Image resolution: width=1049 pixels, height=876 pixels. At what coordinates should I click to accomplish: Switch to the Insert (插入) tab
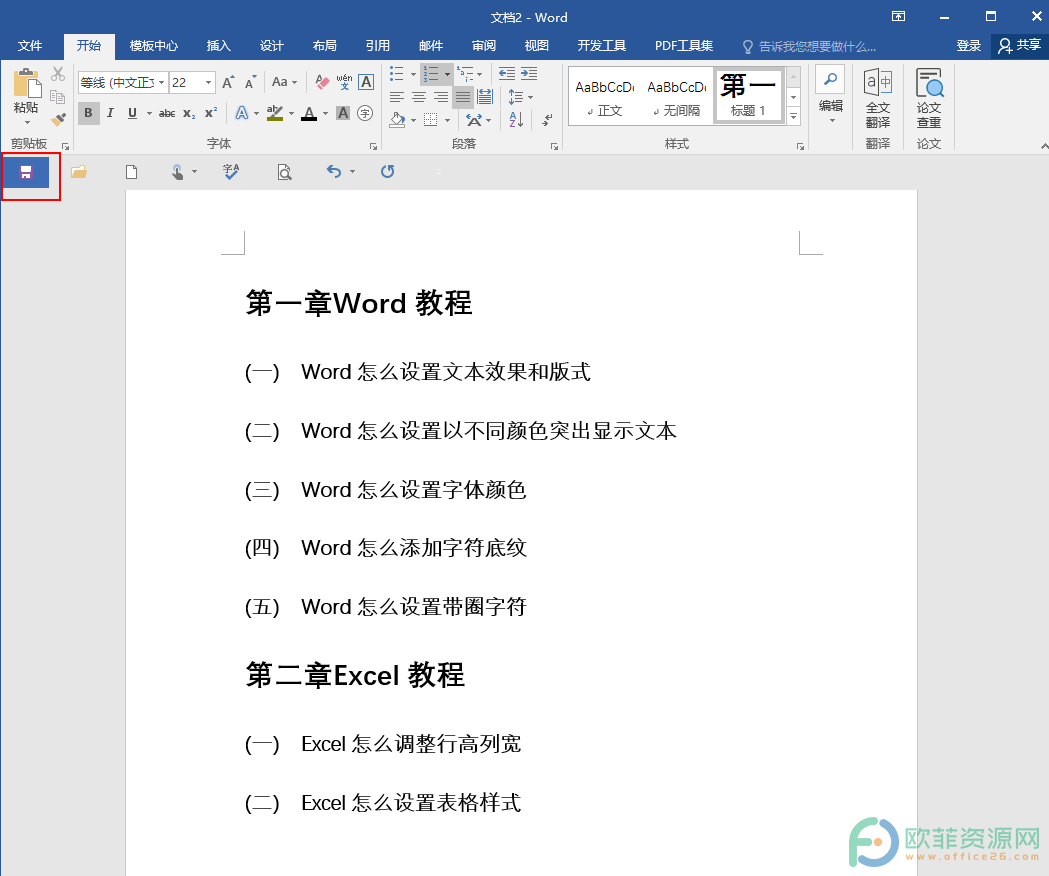(x=219, y=46)
